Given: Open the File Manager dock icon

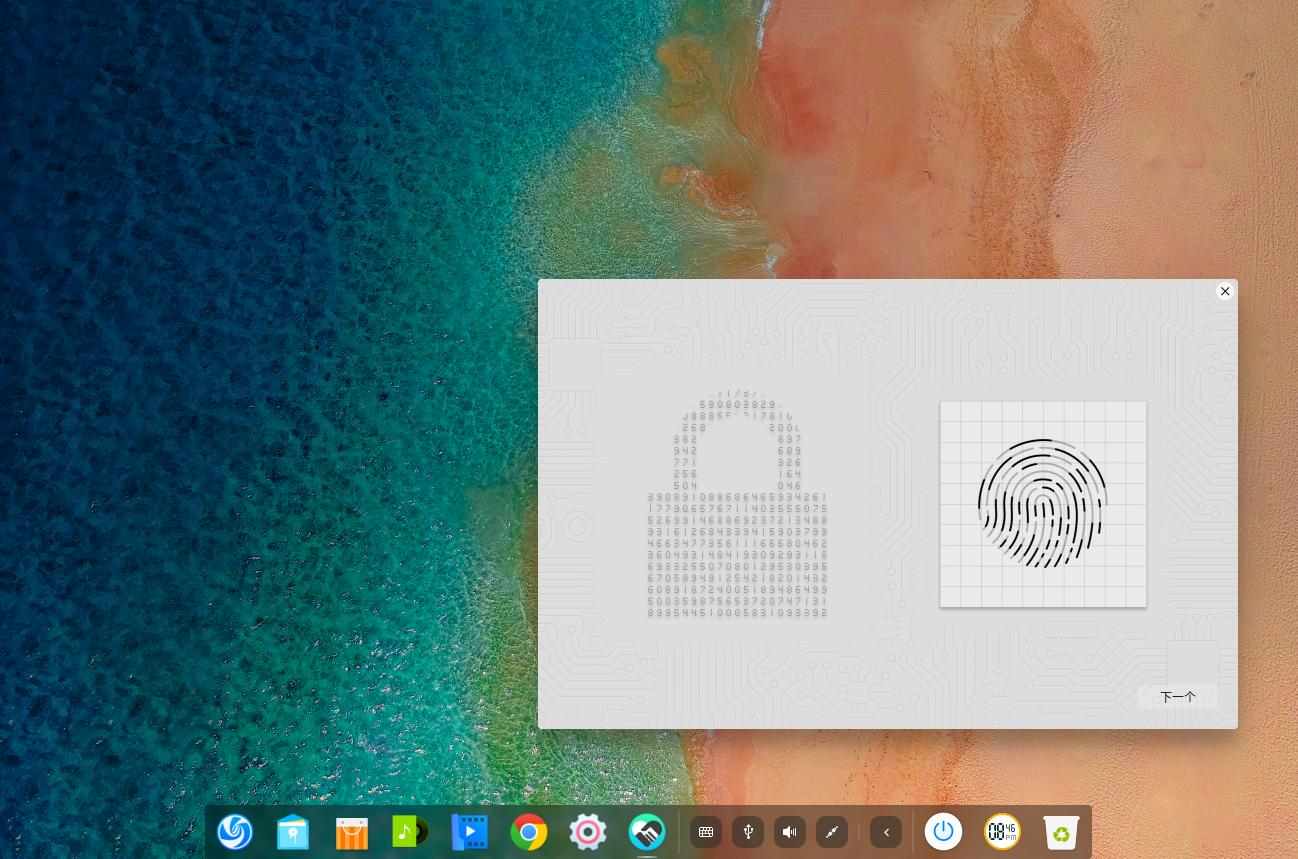Looking at the screenshot, I should [x=293, y=832].
